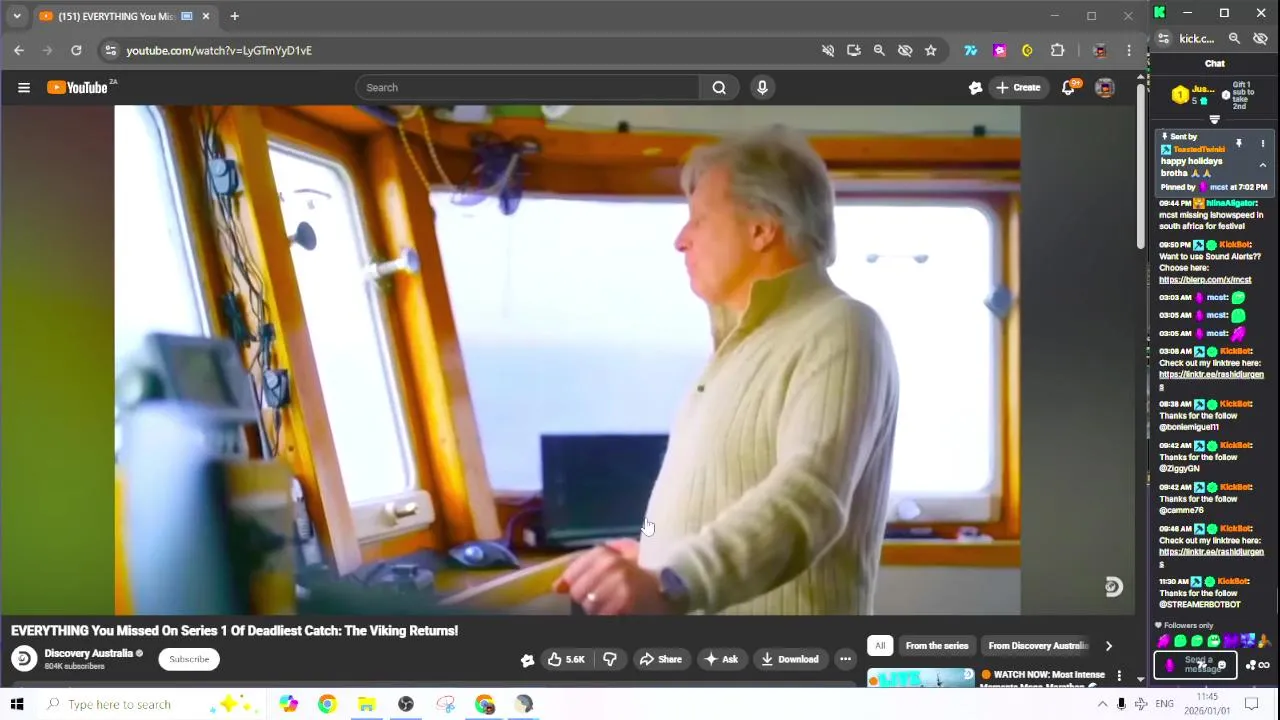Click the video player frame
The width and height of the screenshot is (1280, 720).
[567, 360]
